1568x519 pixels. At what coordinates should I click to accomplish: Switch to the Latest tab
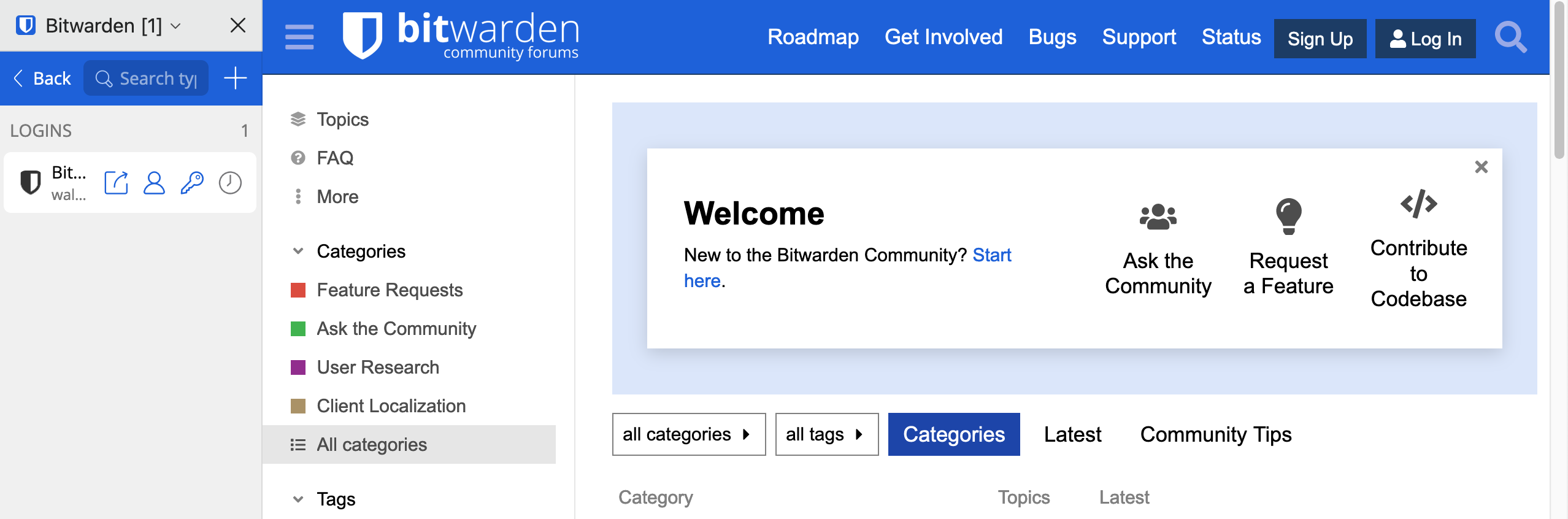click(1072, 434)
